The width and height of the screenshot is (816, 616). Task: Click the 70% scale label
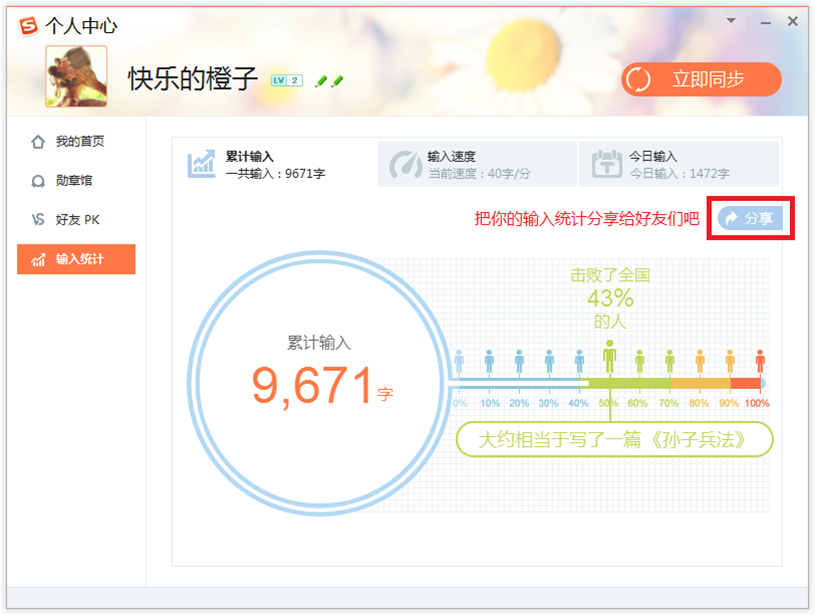[x=669, y=403]
